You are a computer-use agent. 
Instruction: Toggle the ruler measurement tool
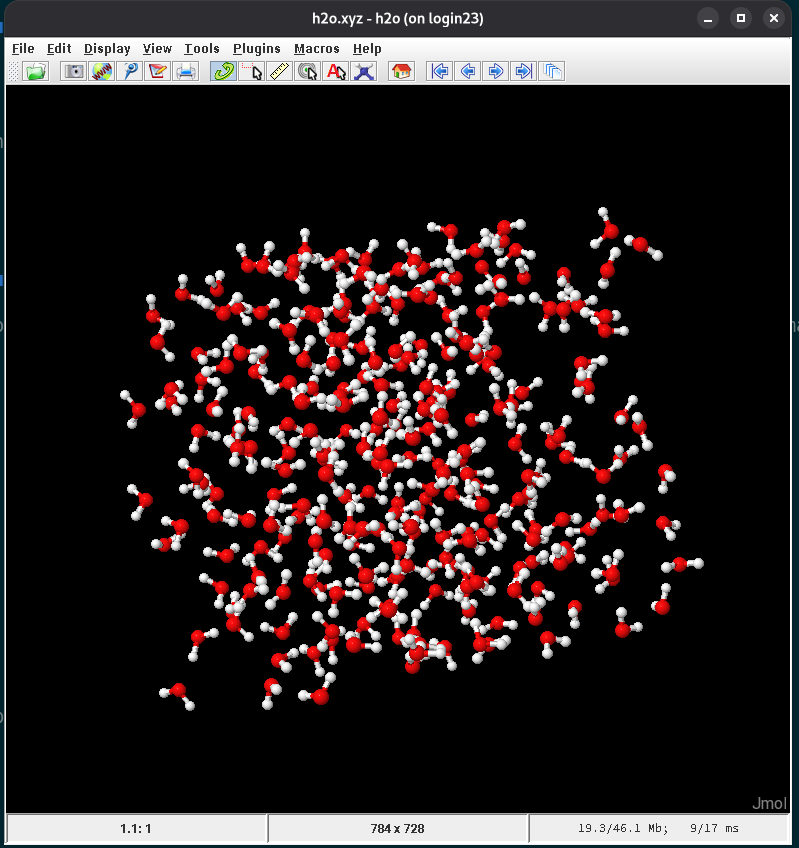(x=280, y=71)
